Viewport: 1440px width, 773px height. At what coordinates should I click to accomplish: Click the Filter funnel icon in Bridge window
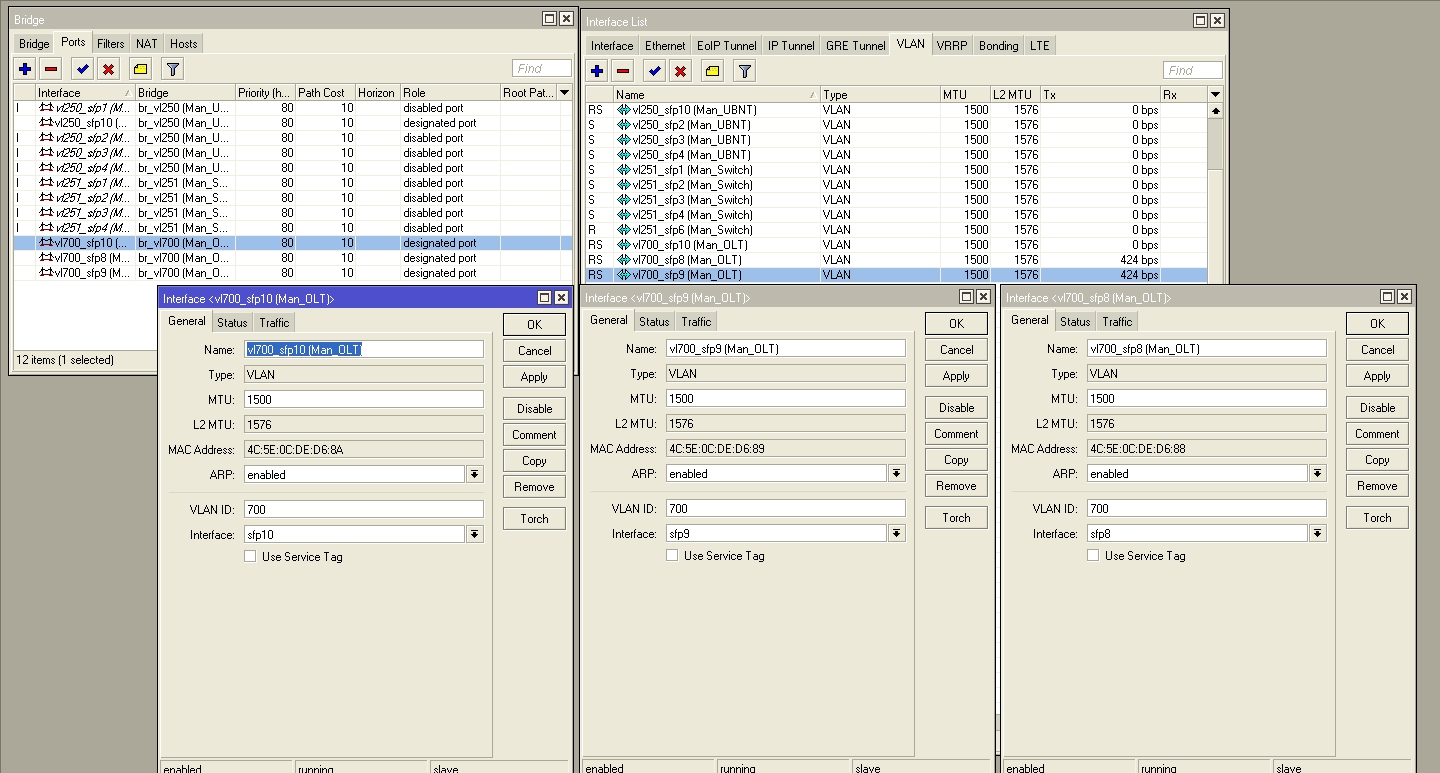tap(172, 69)
